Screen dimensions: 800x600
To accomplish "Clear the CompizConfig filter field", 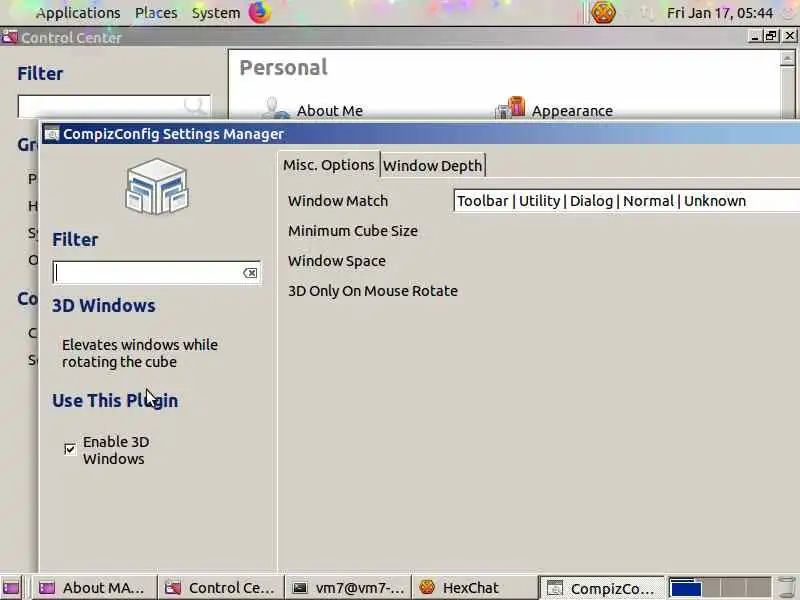I will point(250,273).
